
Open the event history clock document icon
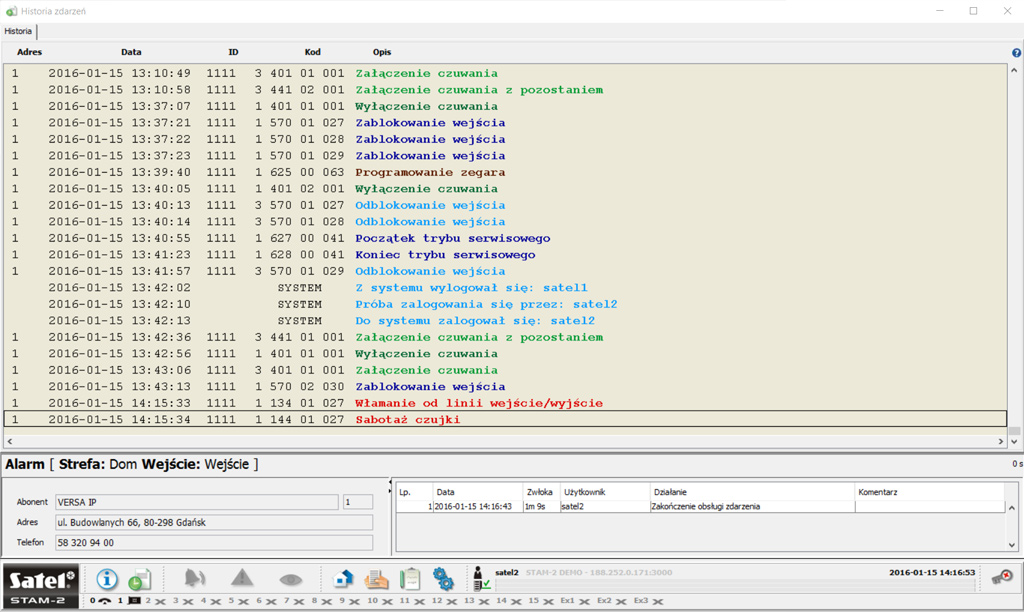click(139, 579)
